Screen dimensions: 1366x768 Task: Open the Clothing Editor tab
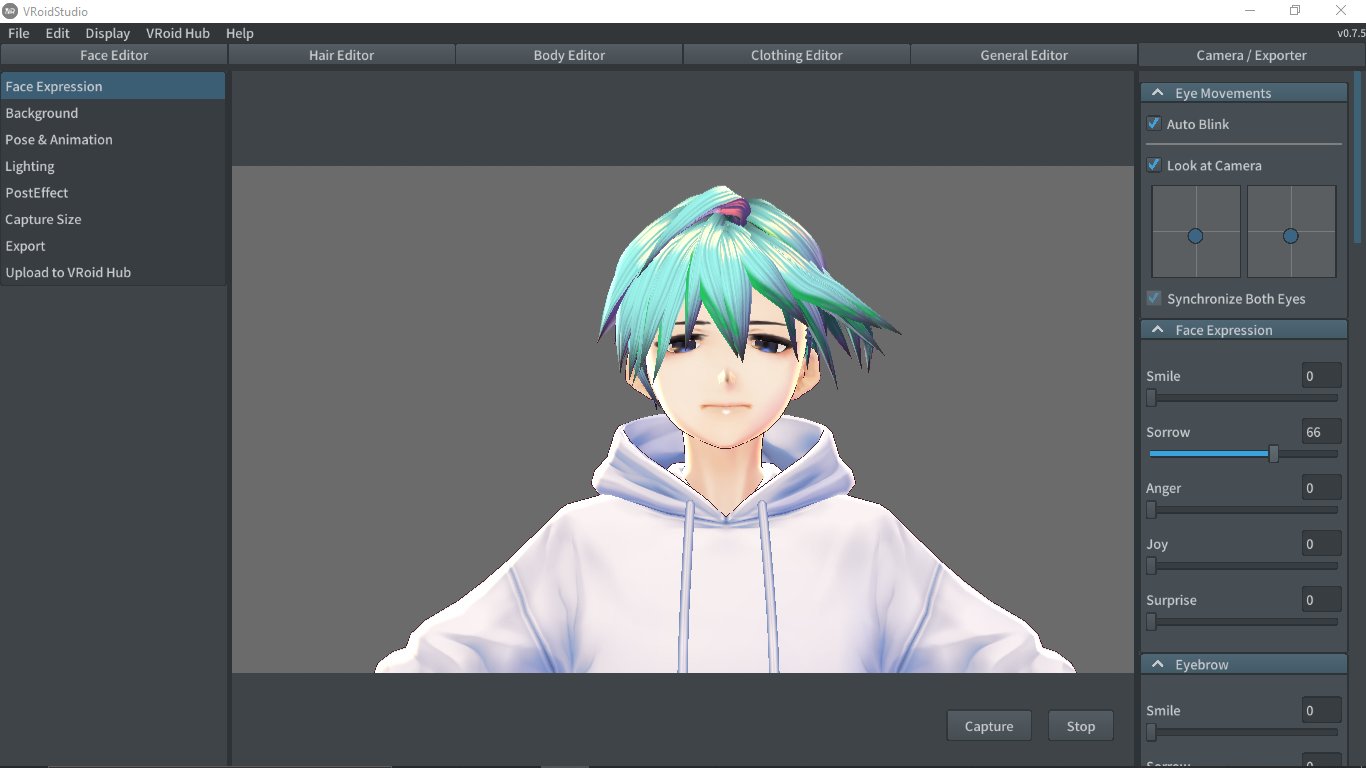[796, 55]
